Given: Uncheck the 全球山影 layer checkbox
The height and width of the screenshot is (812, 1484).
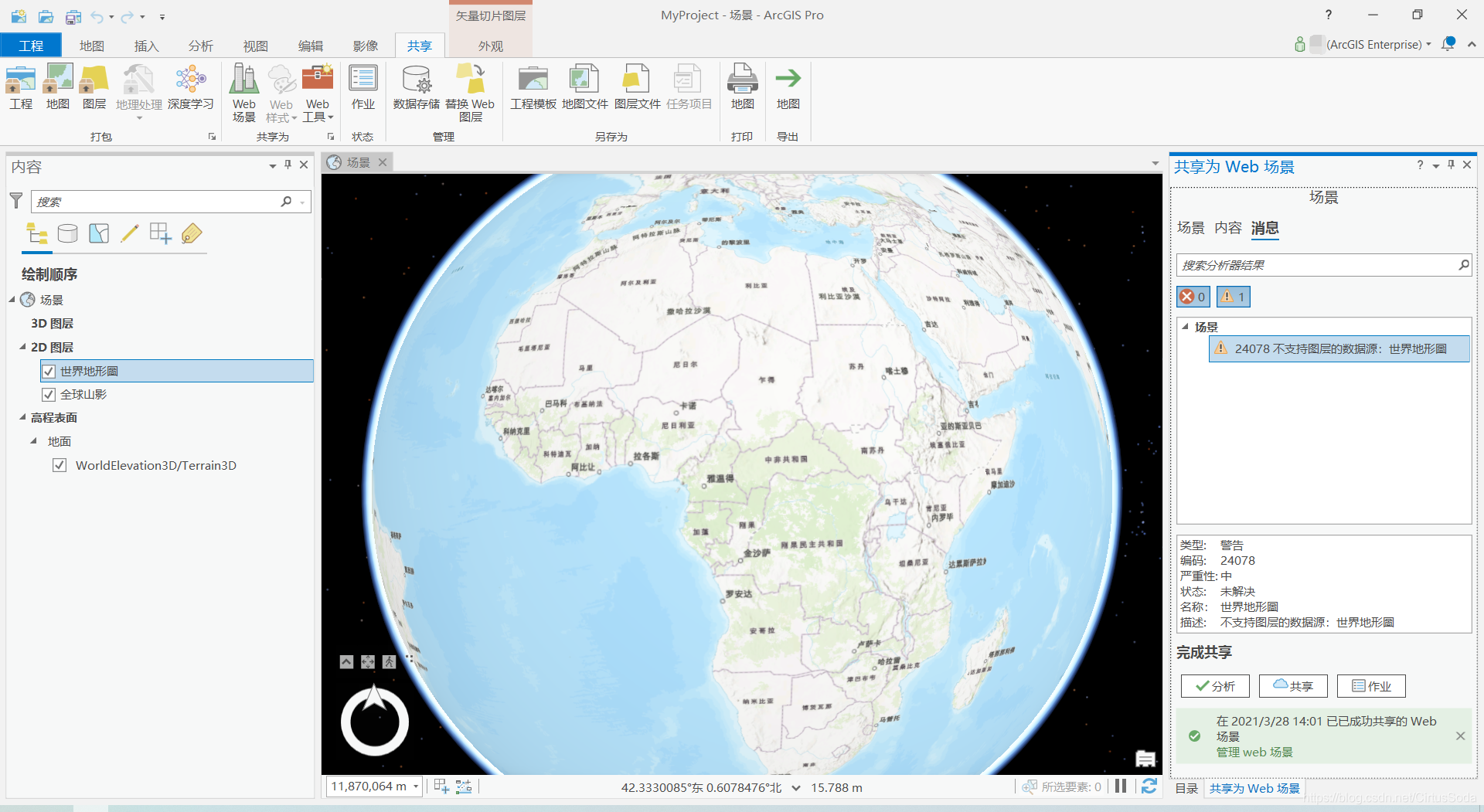Looking at the screenshot, I should 49,395.
